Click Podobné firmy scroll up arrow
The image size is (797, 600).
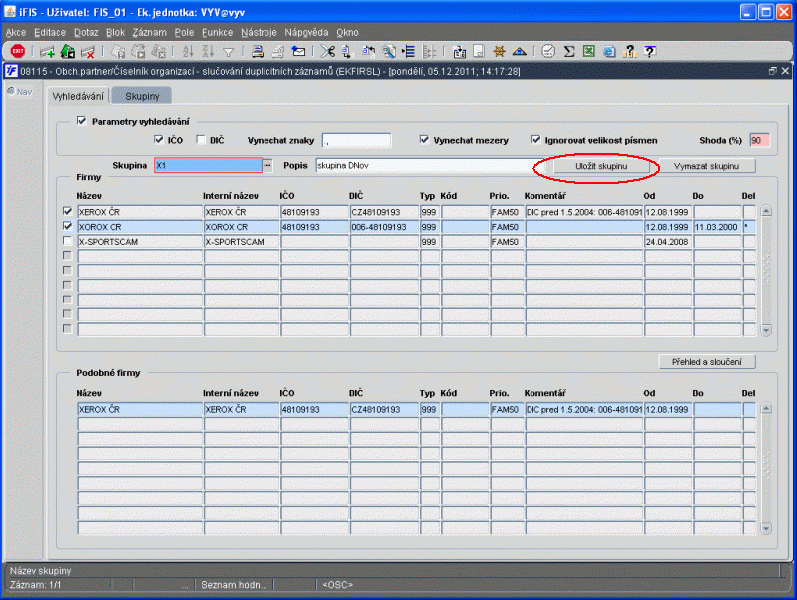click(x=766, y=408)
